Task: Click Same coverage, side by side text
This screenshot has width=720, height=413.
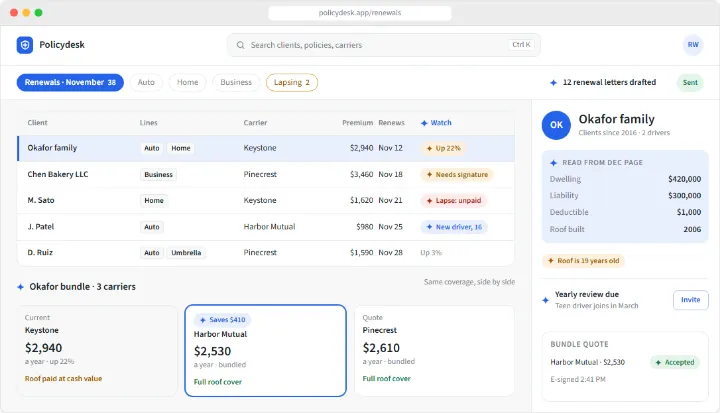Action: (x=469, y=282)
